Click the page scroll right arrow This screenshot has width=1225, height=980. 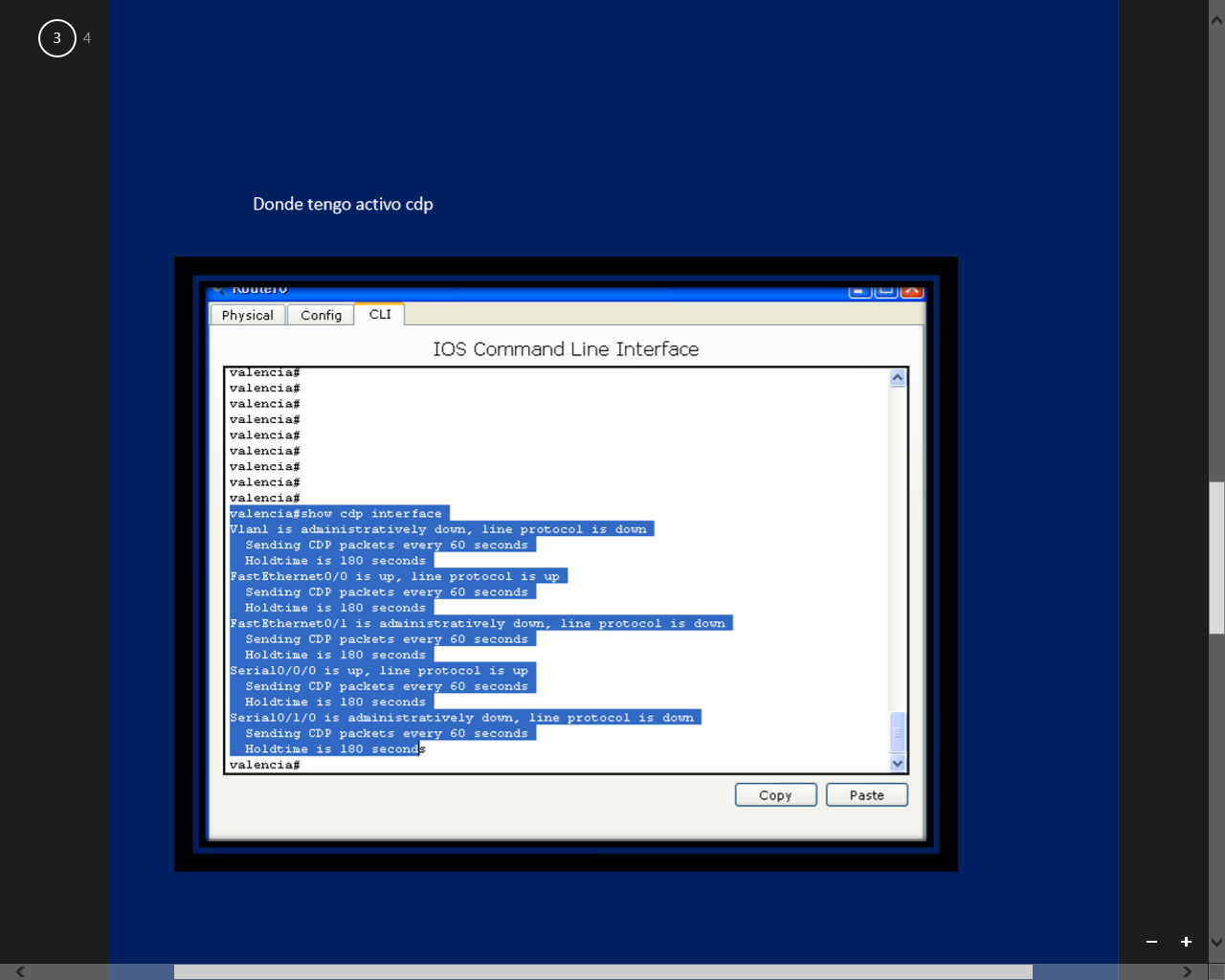(x=1188, y=971)
